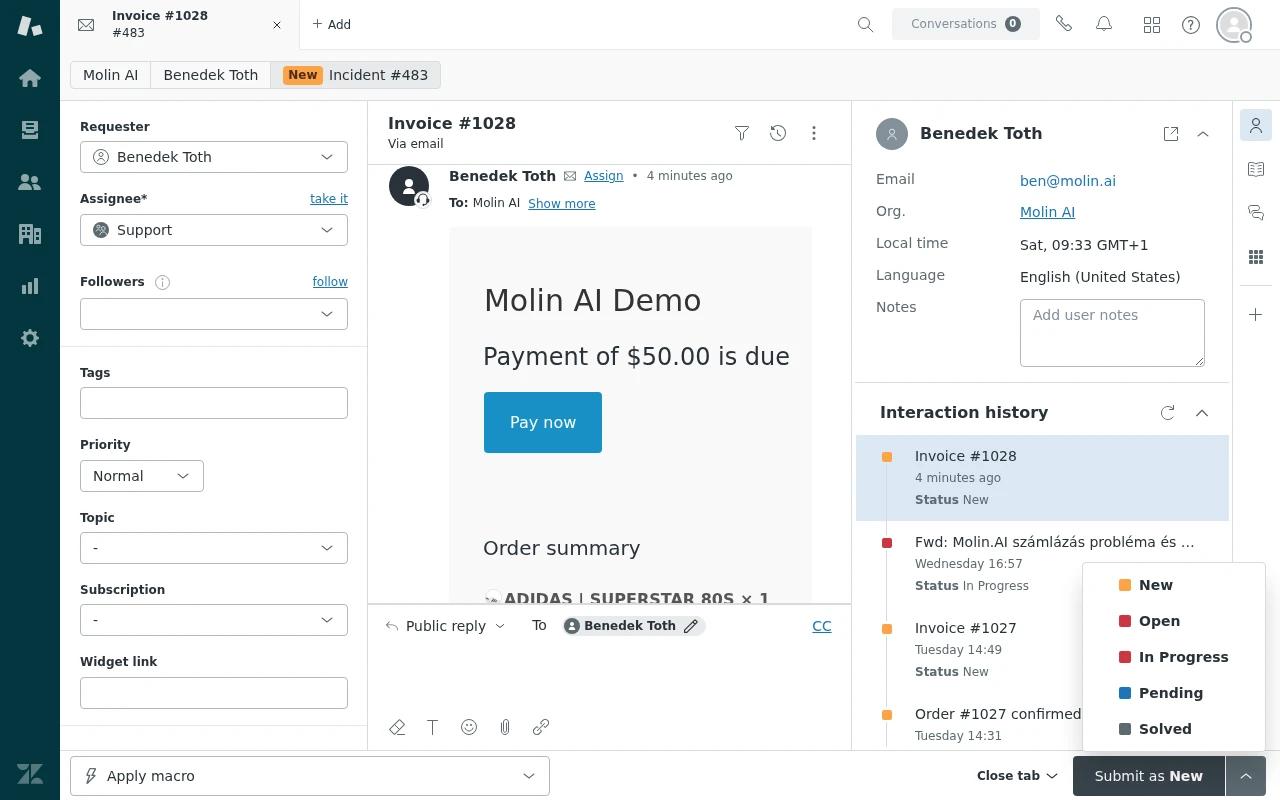Select Pending status from menu
Image resolution: width=1280 pixels, height=800 pixels.
coord(1174,693)
